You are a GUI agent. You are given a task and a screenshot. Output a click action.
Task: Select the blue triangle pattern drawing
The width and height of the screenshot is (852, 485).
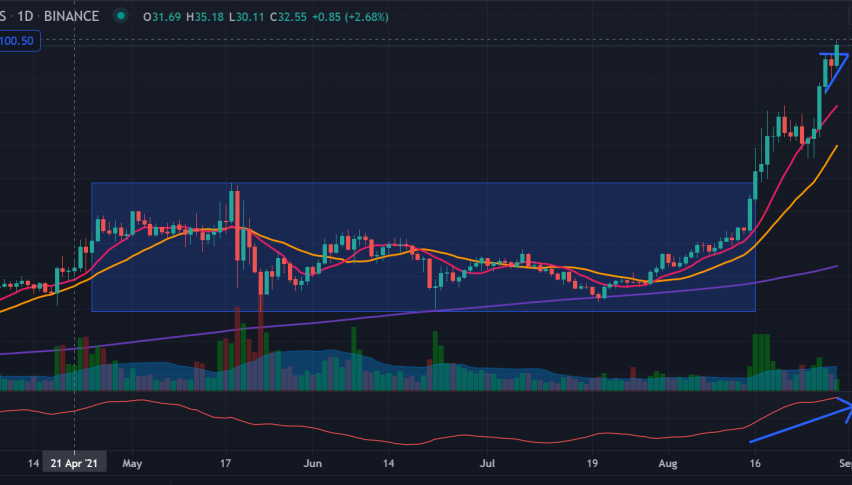[x=838, y=71]
